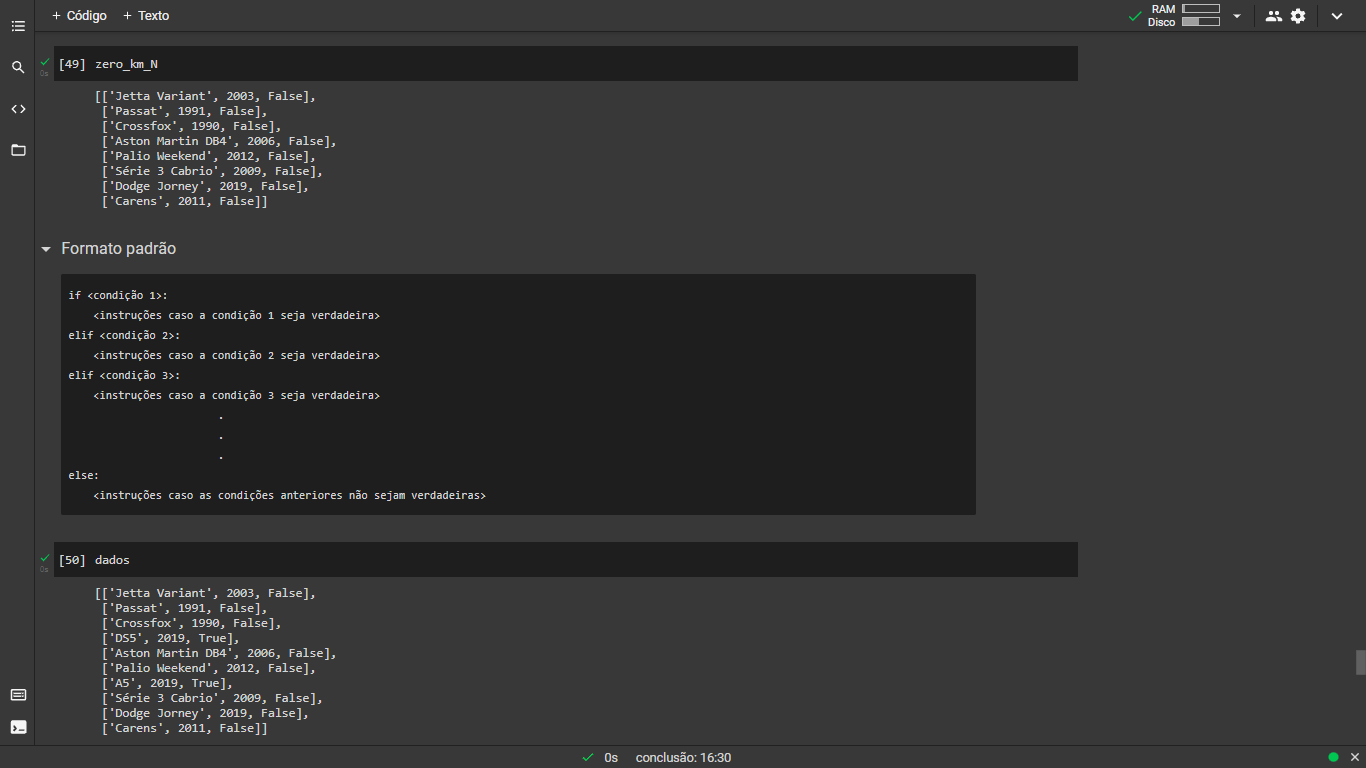Open the Files folder panel
The height and width of the screenshot is (768, 1366).
tap(18, 150)
